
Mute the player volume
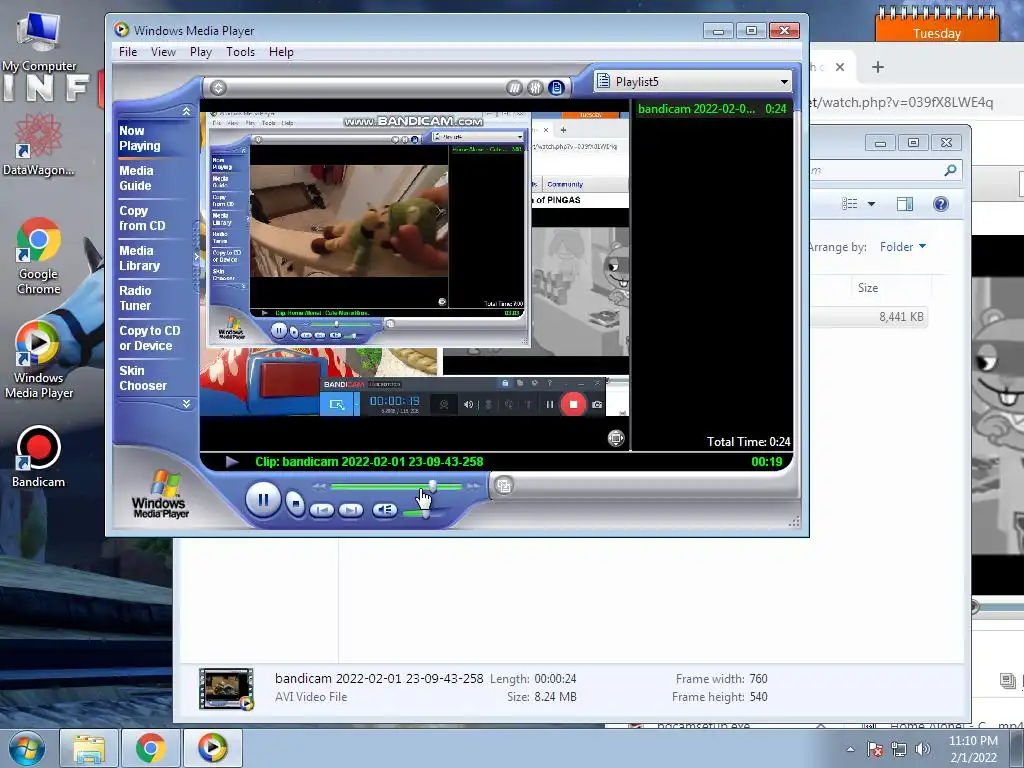pyautogui.click(x=385, y=510)
